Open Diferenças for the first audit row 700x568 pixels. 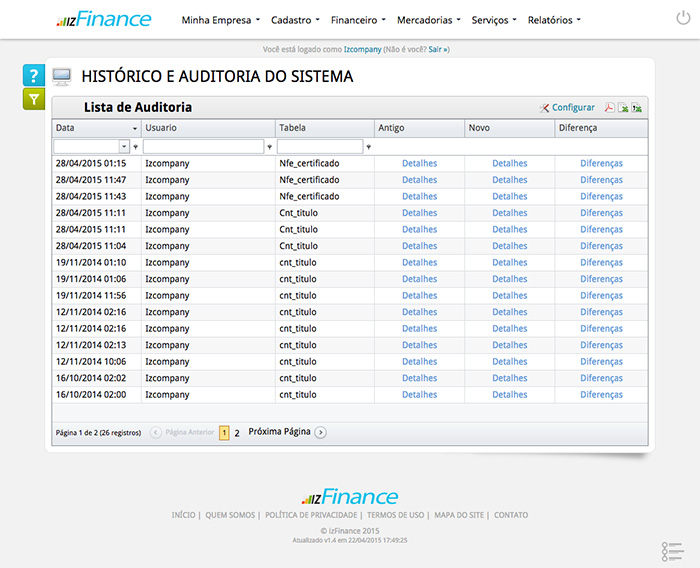pyautogui.click(x=601, y=163)
